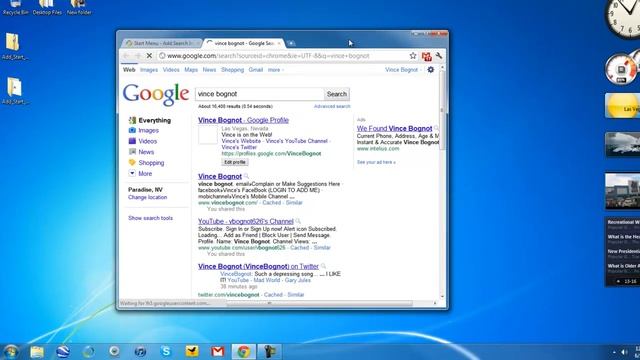Click the Gmail extension icon in Chrome toolbar
Image resolution: width=640 pixels, height=360 pixels.
(x=427, y=56)
